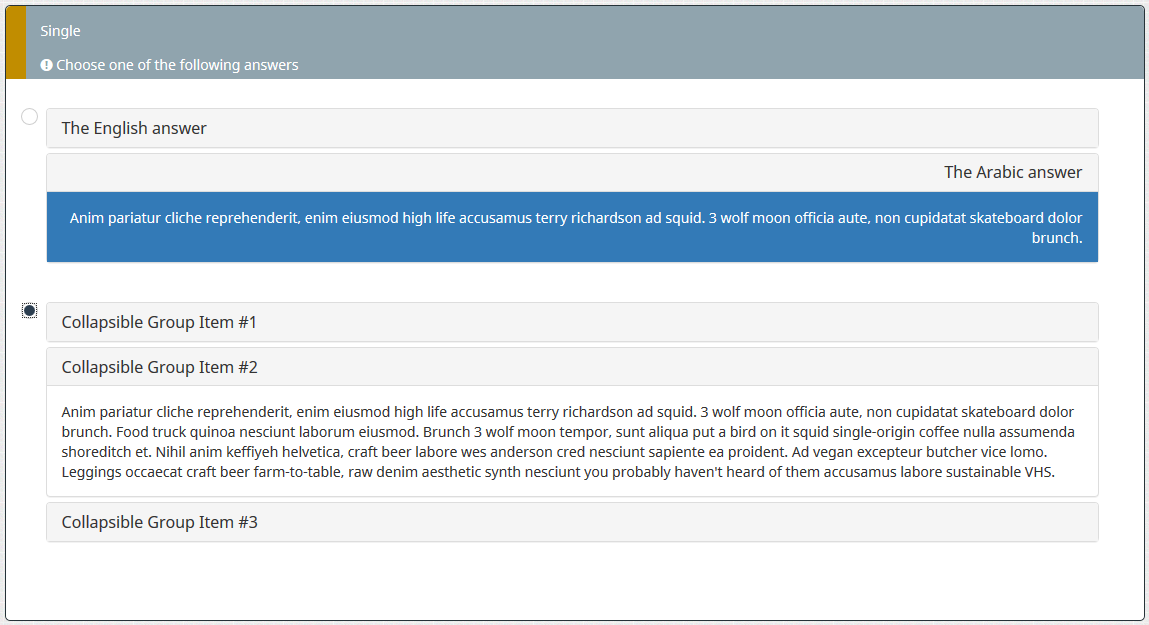Click empty header space right of "Single"
This screenshot has width=1149, height=625.
[x=600, y=31]
